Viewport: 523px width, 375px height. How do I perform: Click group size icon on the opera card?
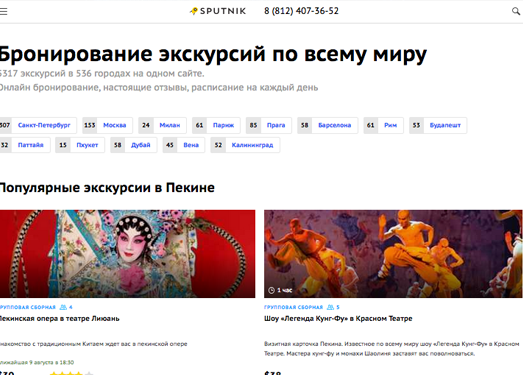(63, 307)
